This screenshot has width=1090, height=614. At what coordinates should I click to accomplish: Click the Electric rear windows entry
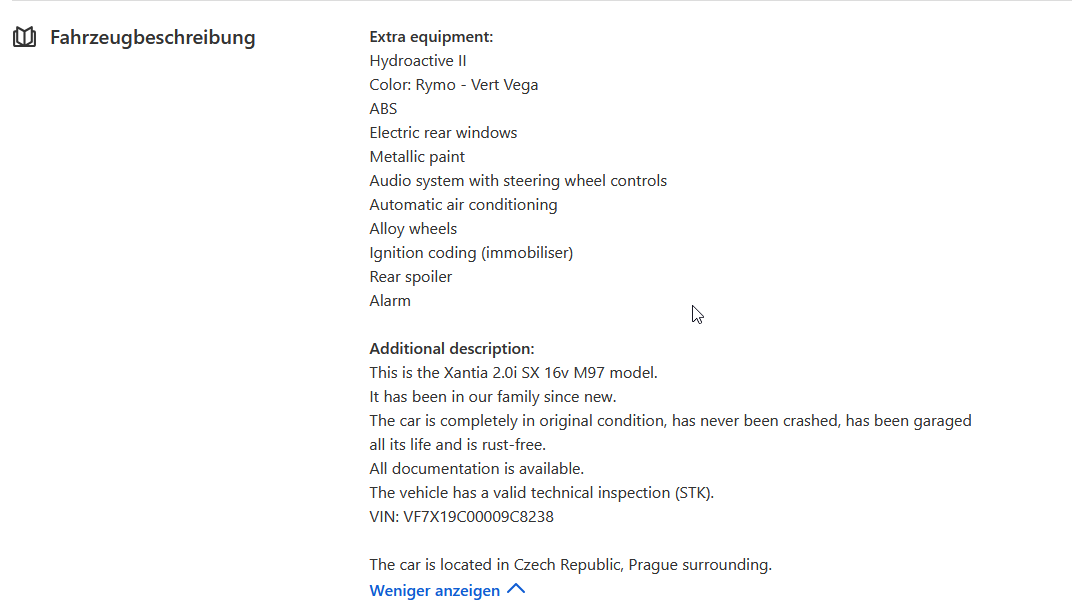(444, 133)
